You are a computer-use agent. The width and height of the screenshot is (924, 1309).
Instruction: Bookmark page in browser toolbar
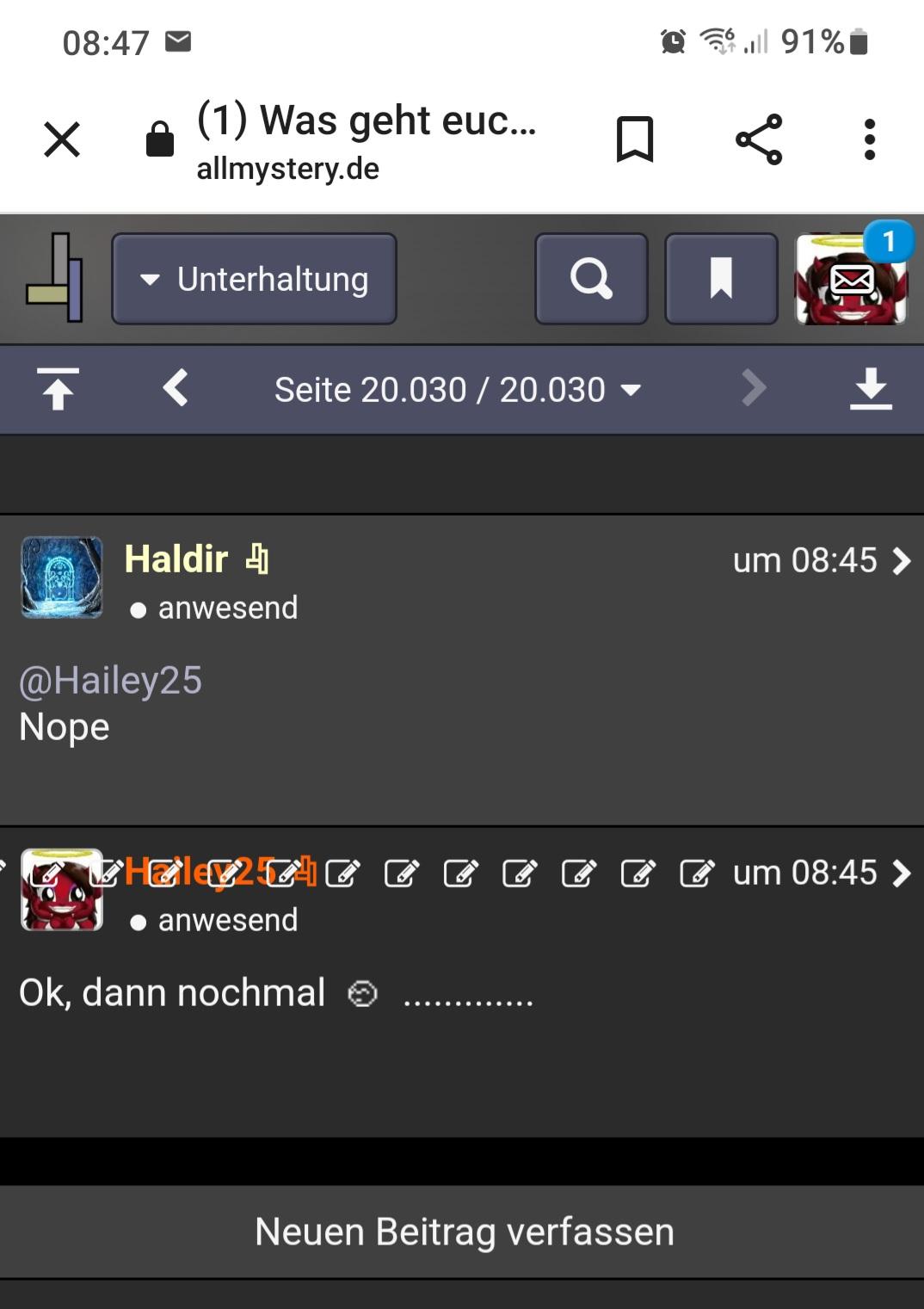[635, 139]
